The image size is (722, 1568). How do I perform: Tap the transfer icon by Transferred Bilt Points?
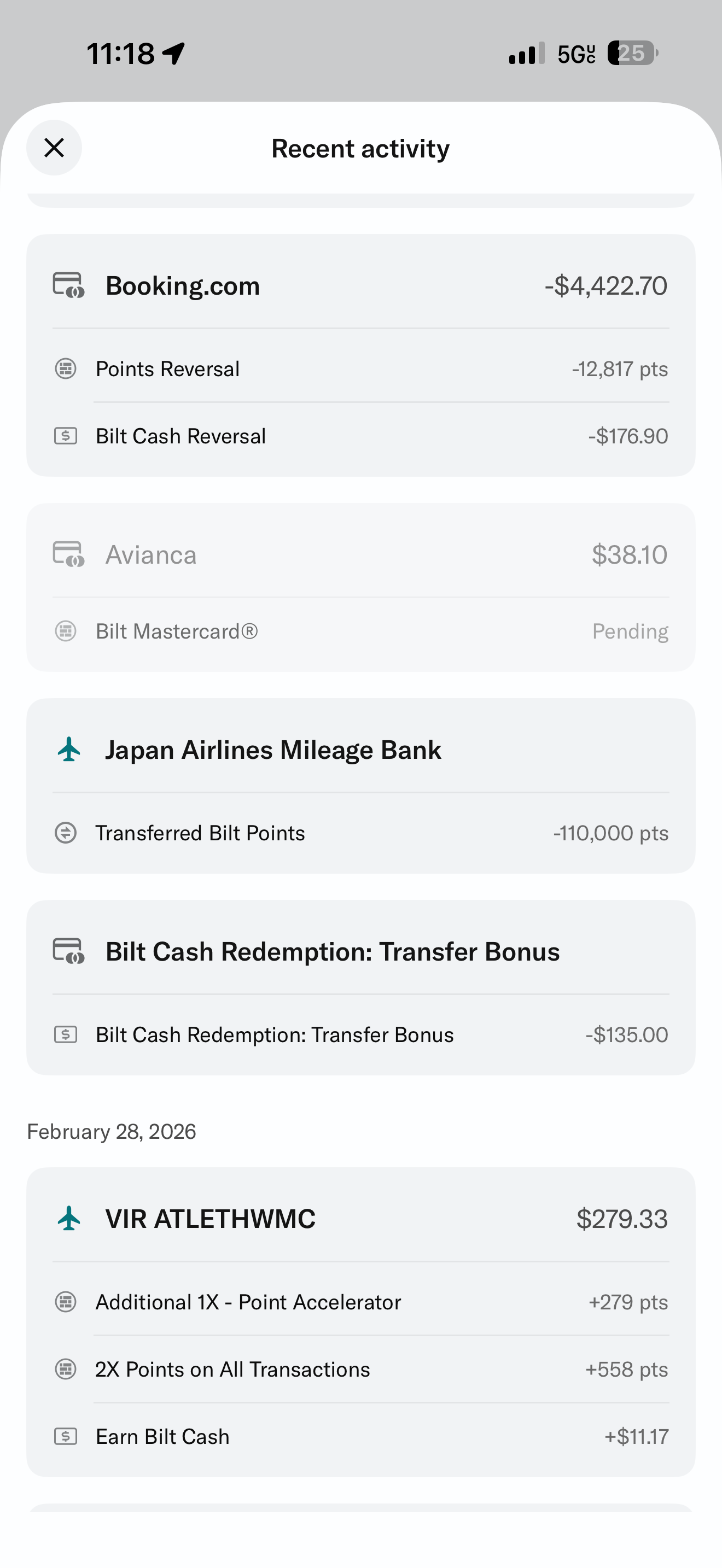point(66,833)
